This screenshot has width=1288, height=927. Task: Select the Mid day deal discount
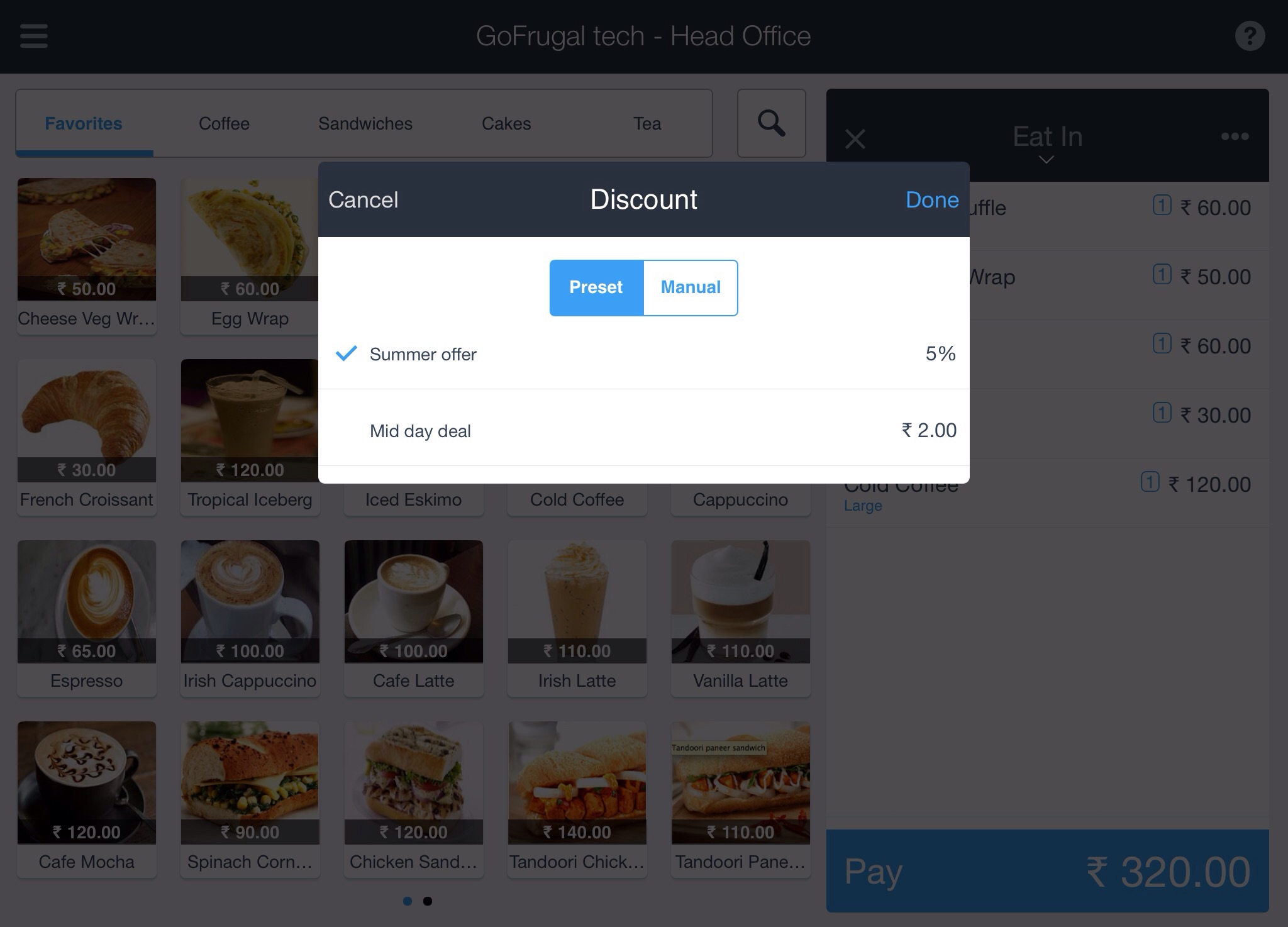pos(643,431)
